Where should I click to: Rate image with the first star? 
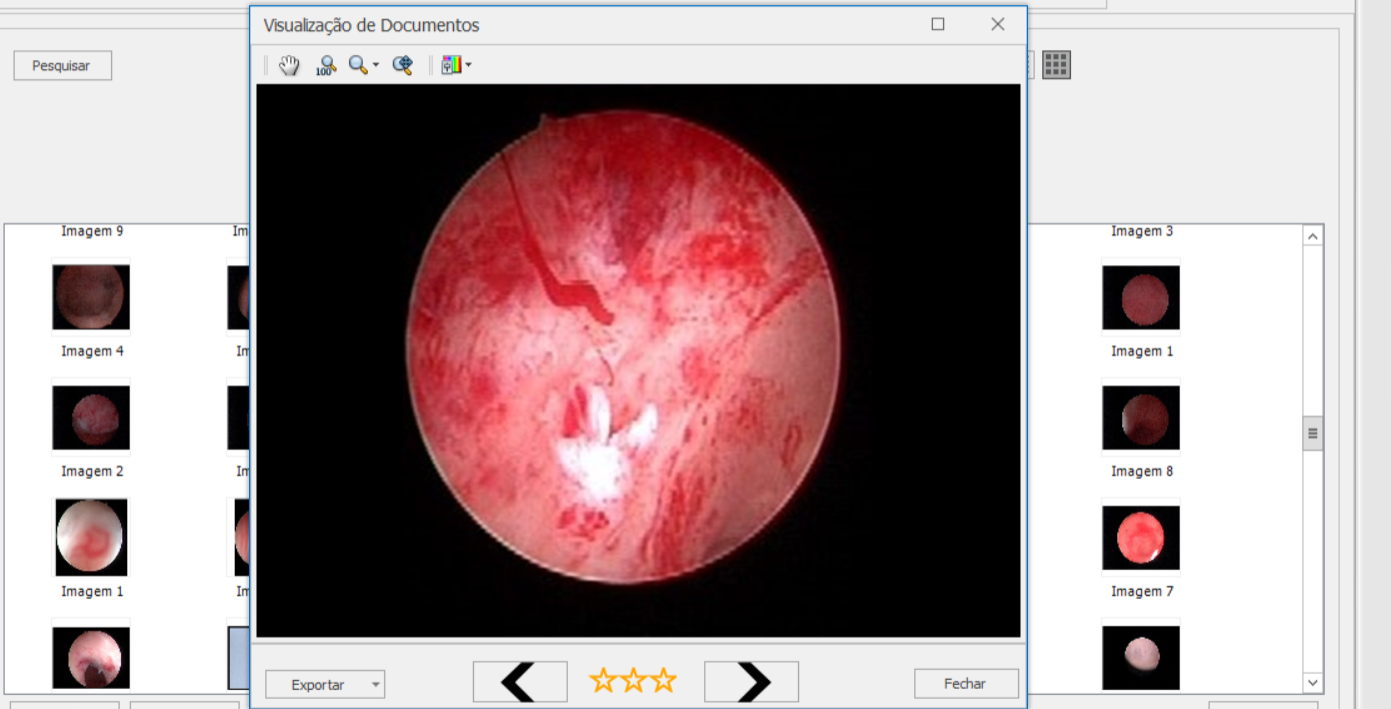point(603,681)
